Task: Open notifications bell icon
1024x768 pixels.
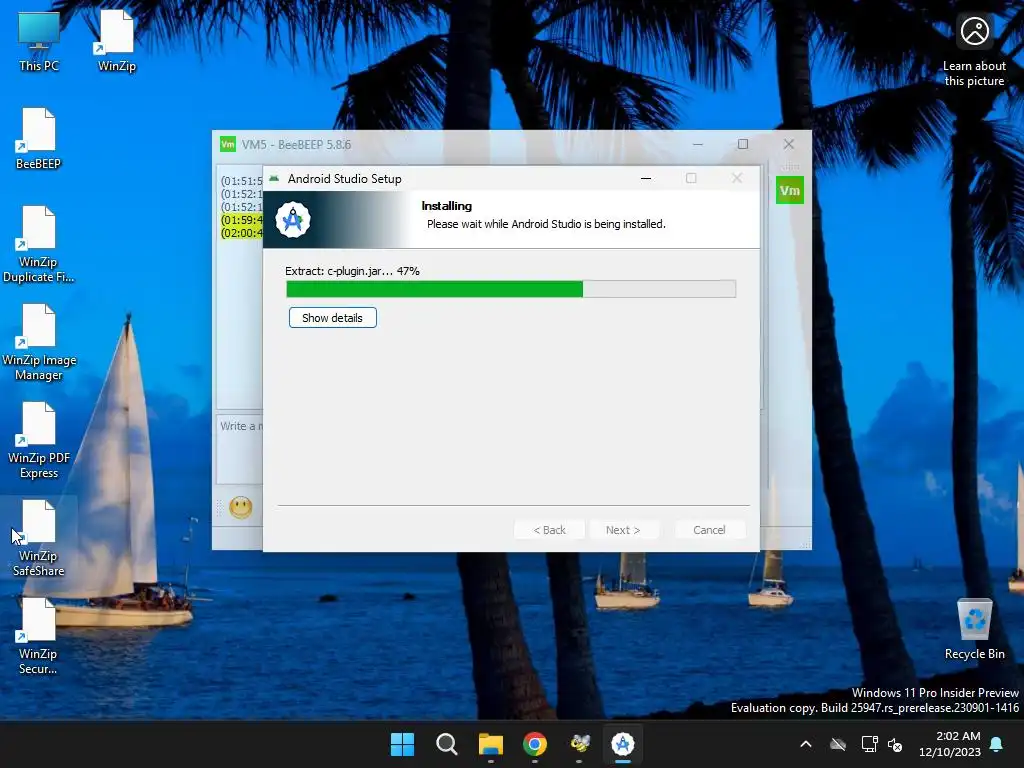Action: click(x=997, y=744)
